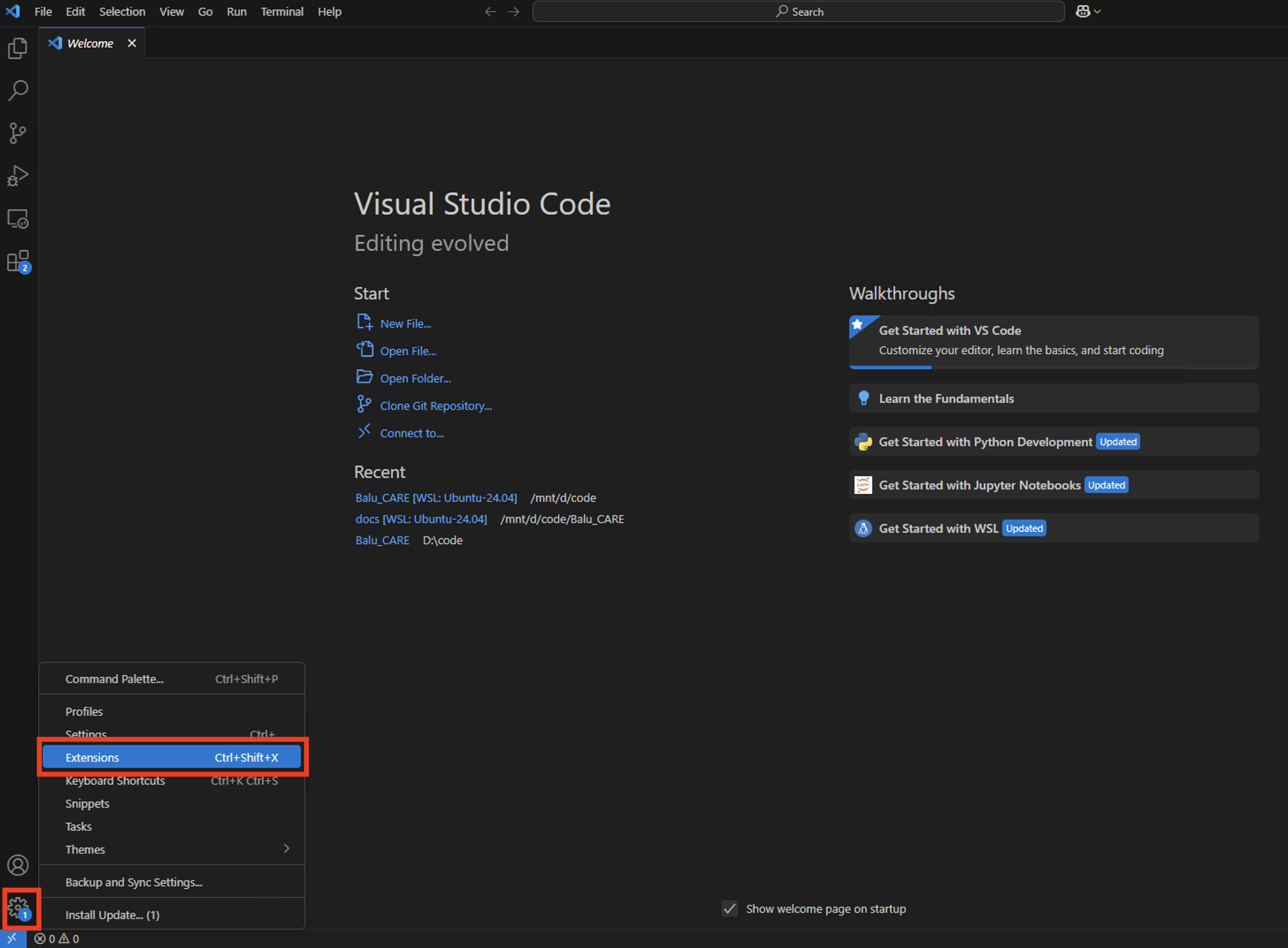Open Source Control view in activity bar
1288x948 pixels.
18,133
